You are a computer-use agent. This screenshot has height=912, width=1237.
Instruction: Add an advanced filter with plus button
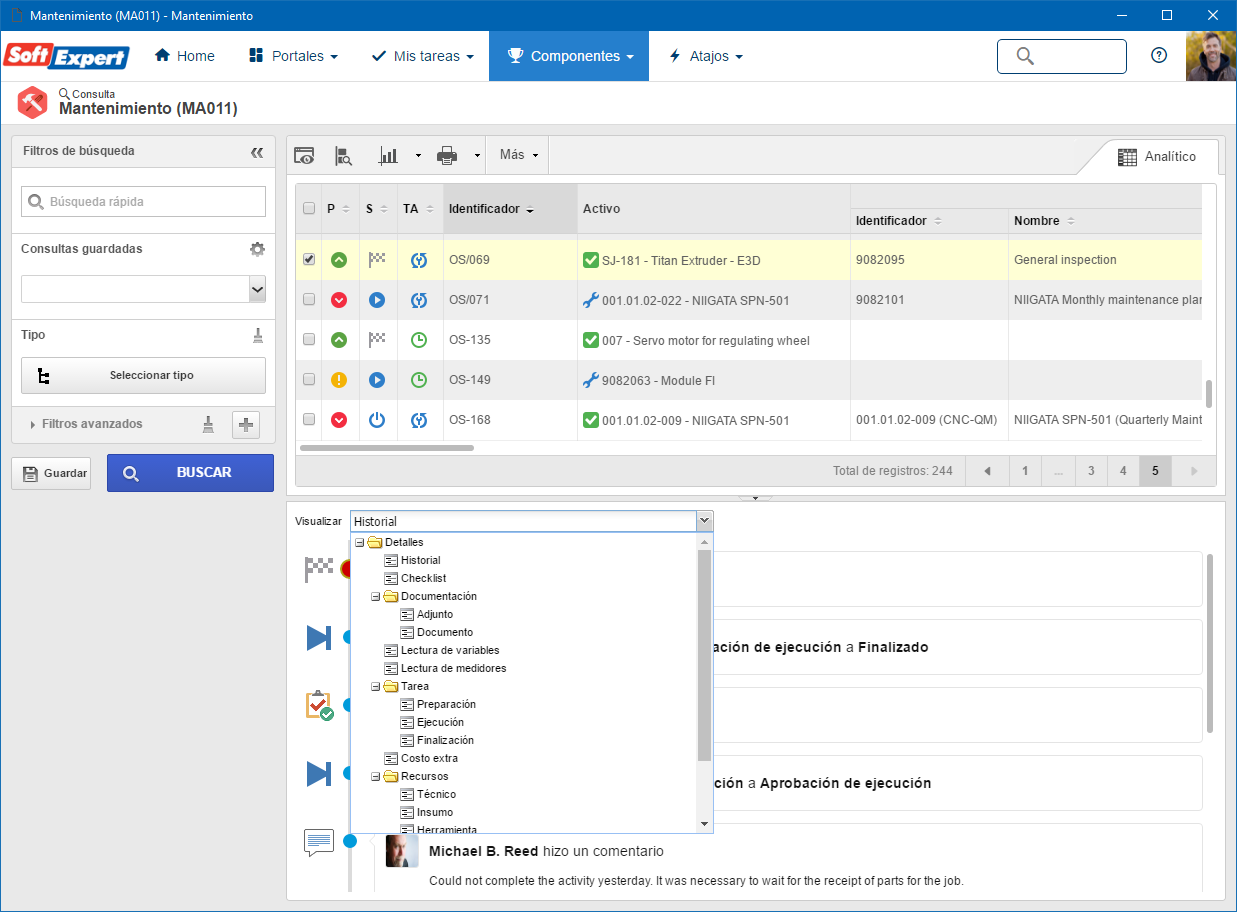pos(246,424)
